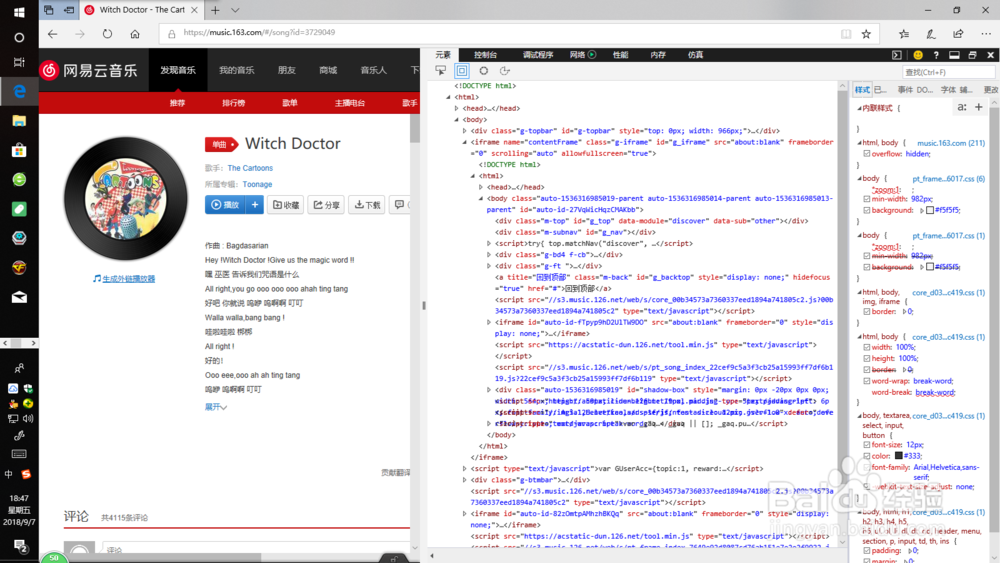This screenshot has height=563, width=1000.
Task: Toggle the DOM element highlighting box icon
Action: [x=462, y=71]
